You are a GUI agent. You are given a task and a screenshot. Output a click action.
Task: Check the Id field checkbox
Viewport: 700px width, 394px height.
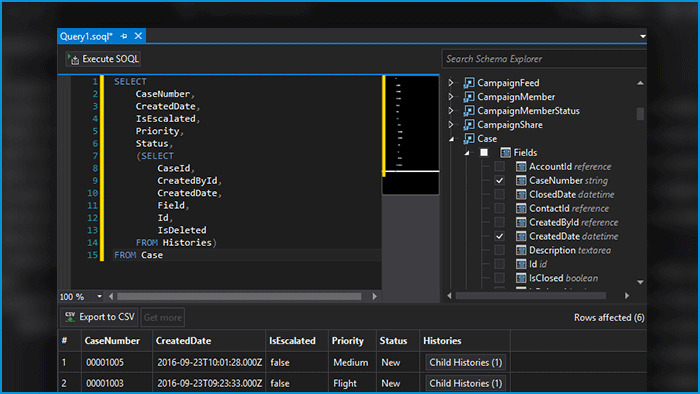(x=500, y=264)
